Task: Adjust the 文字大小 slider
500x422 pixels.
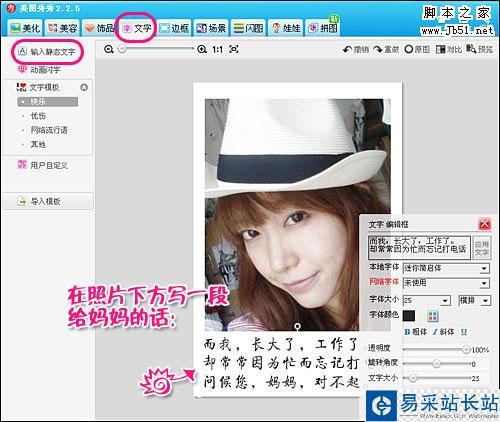Action: point(412,378)
